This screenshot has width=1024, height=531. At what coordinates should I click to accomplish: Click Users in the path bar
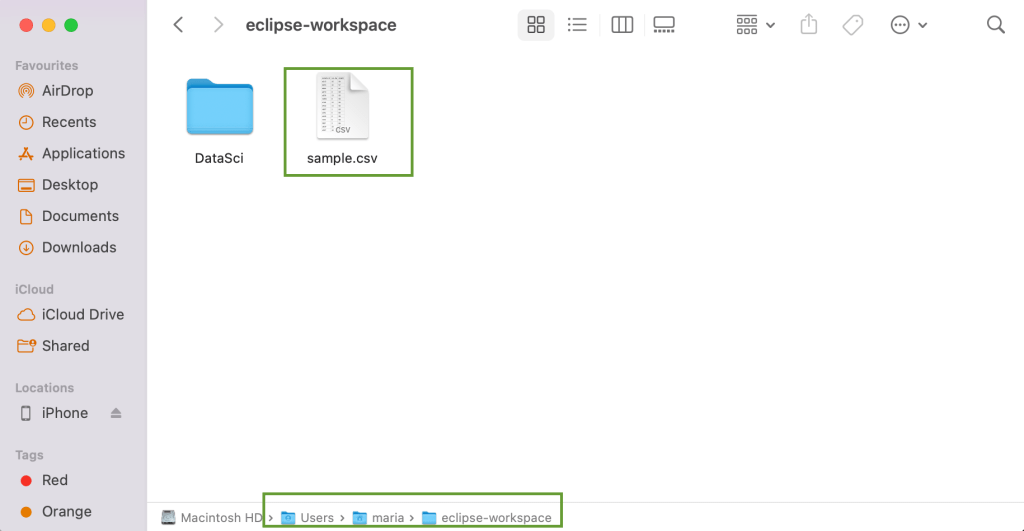pos(316,517)
